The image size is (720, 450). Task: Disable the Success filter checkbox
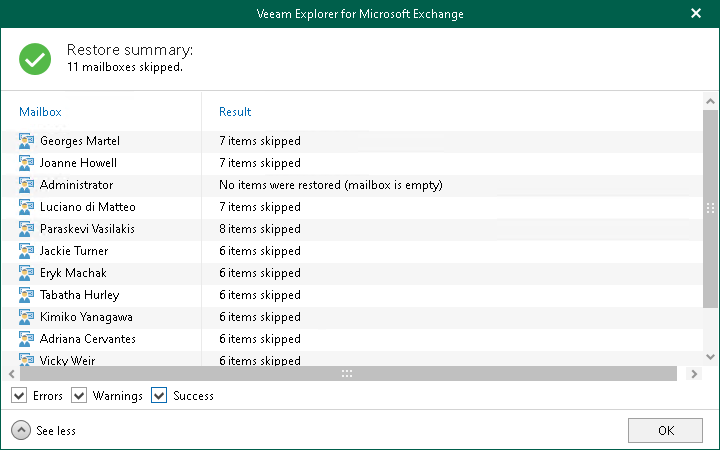(159, 396)
